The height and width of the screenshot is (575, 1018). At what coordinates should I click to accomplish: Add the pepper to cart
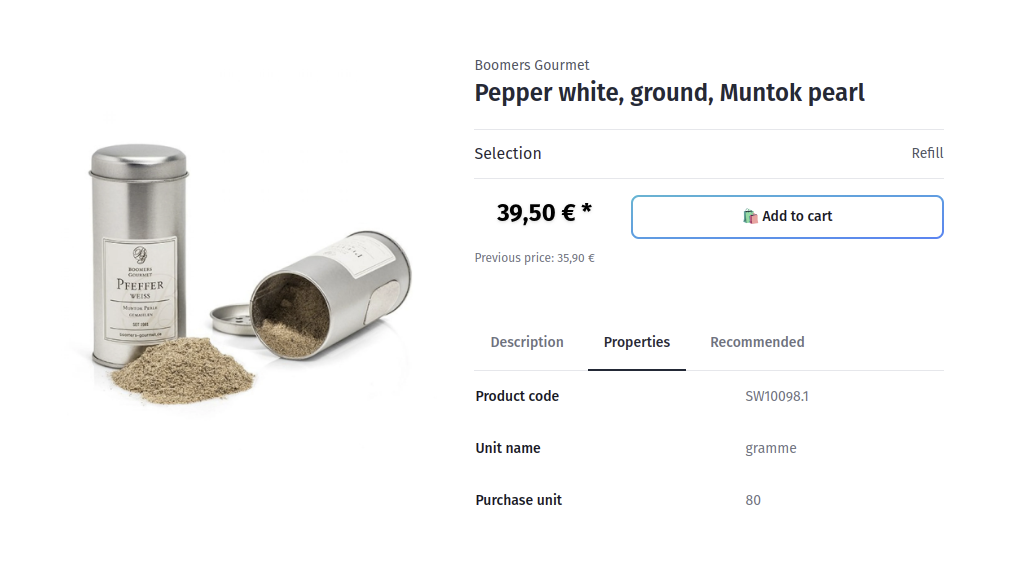click(787, 217)
